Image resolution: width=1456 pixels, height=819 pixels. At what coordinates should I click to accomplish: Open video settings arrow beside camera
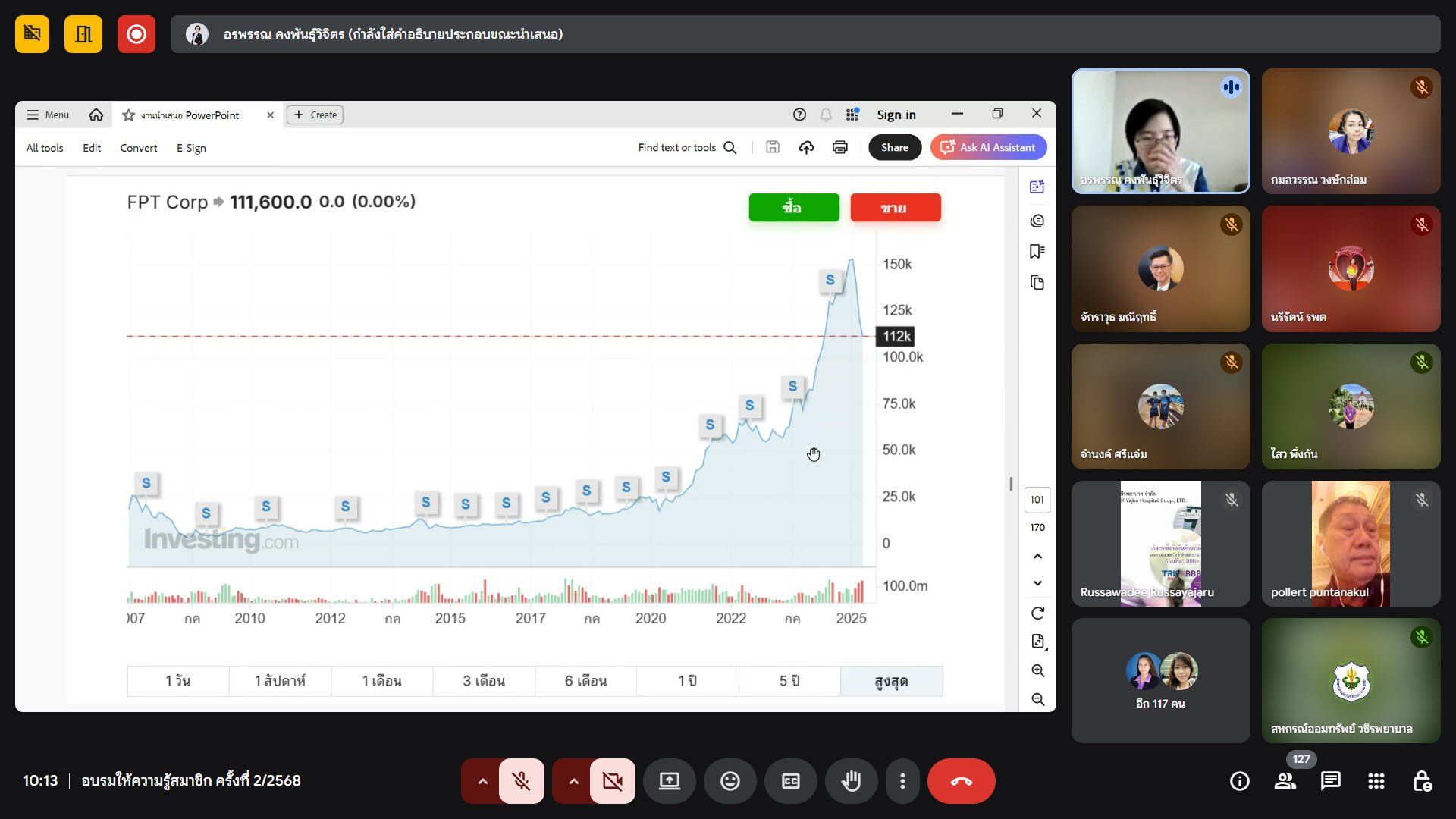tap(573, 781)
